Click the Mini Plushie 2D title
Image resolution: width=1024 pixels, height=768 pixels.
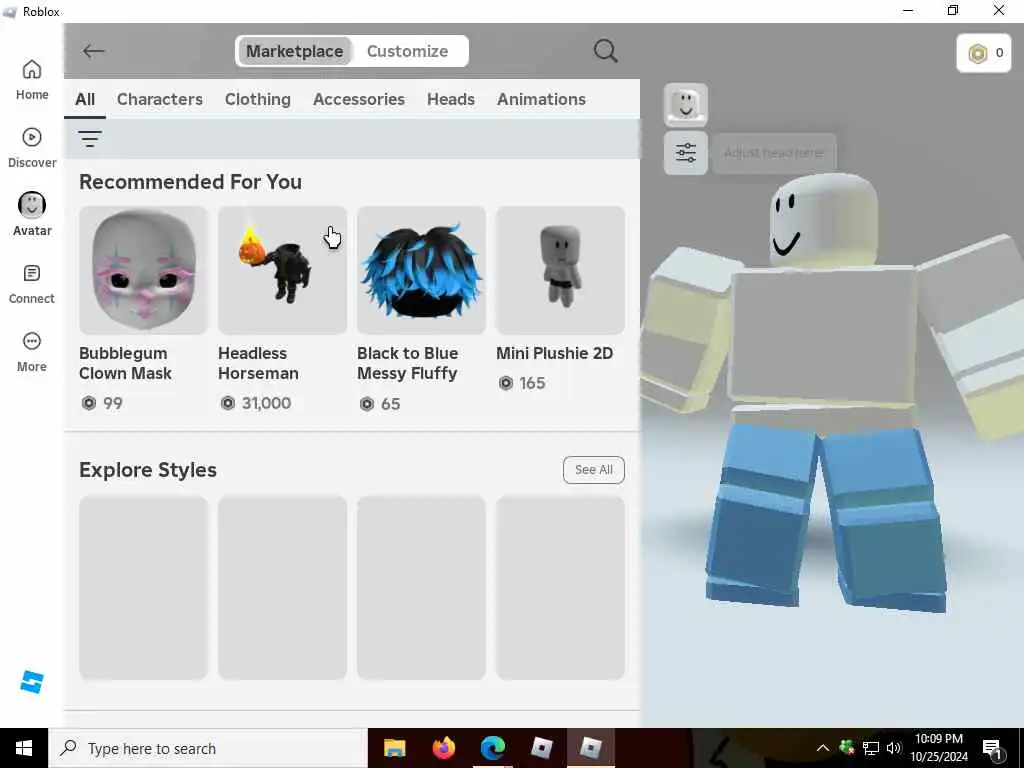554,353
